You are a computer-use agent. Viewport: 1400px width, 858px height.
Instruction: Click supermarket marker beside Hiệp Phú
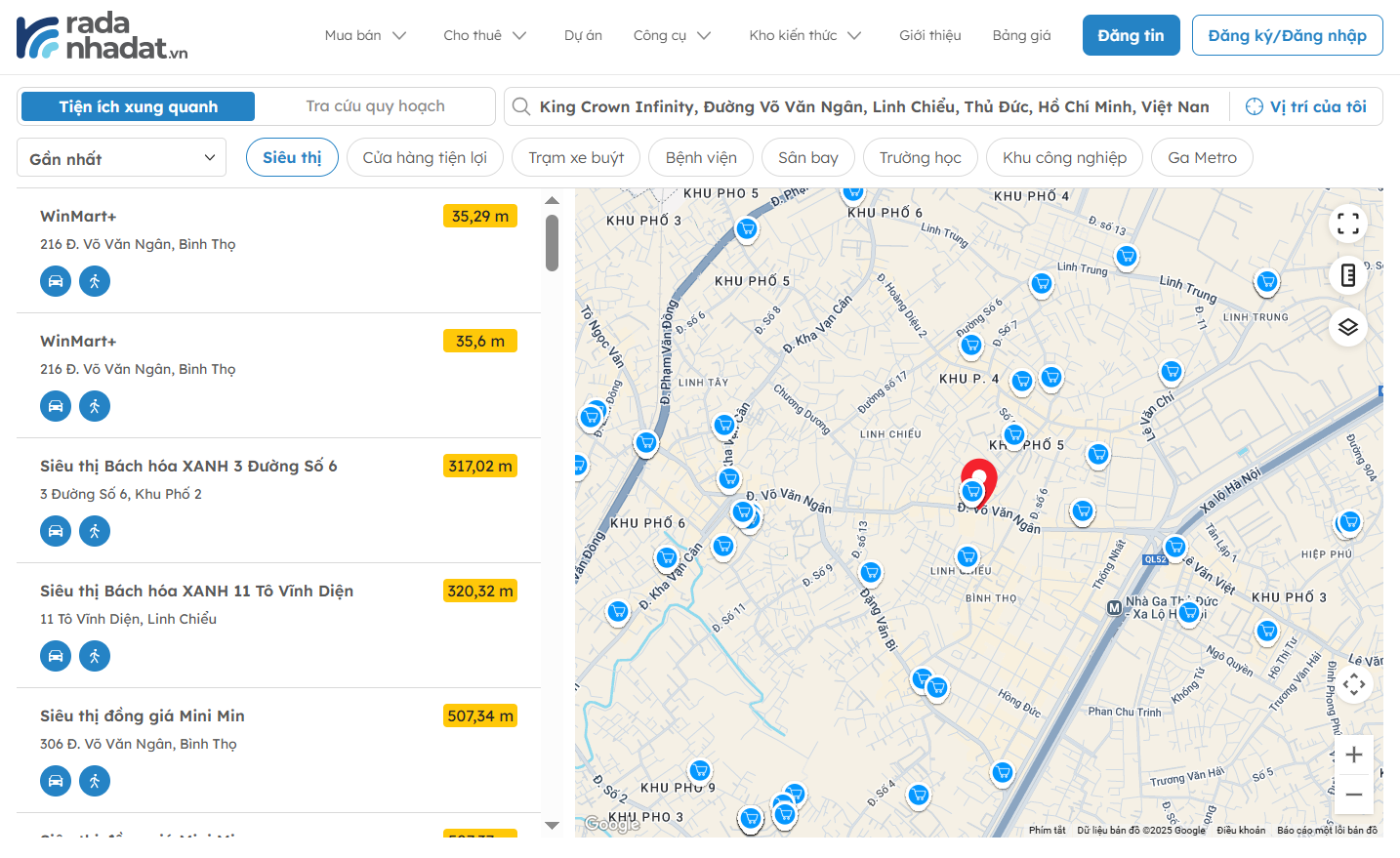tap(1350, 522)
